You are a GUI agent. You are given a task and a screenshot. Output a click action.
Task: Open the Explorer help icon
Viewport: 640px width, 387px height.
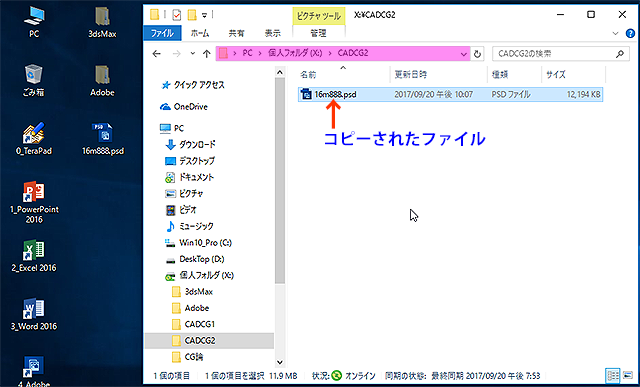tap(630, 33)
